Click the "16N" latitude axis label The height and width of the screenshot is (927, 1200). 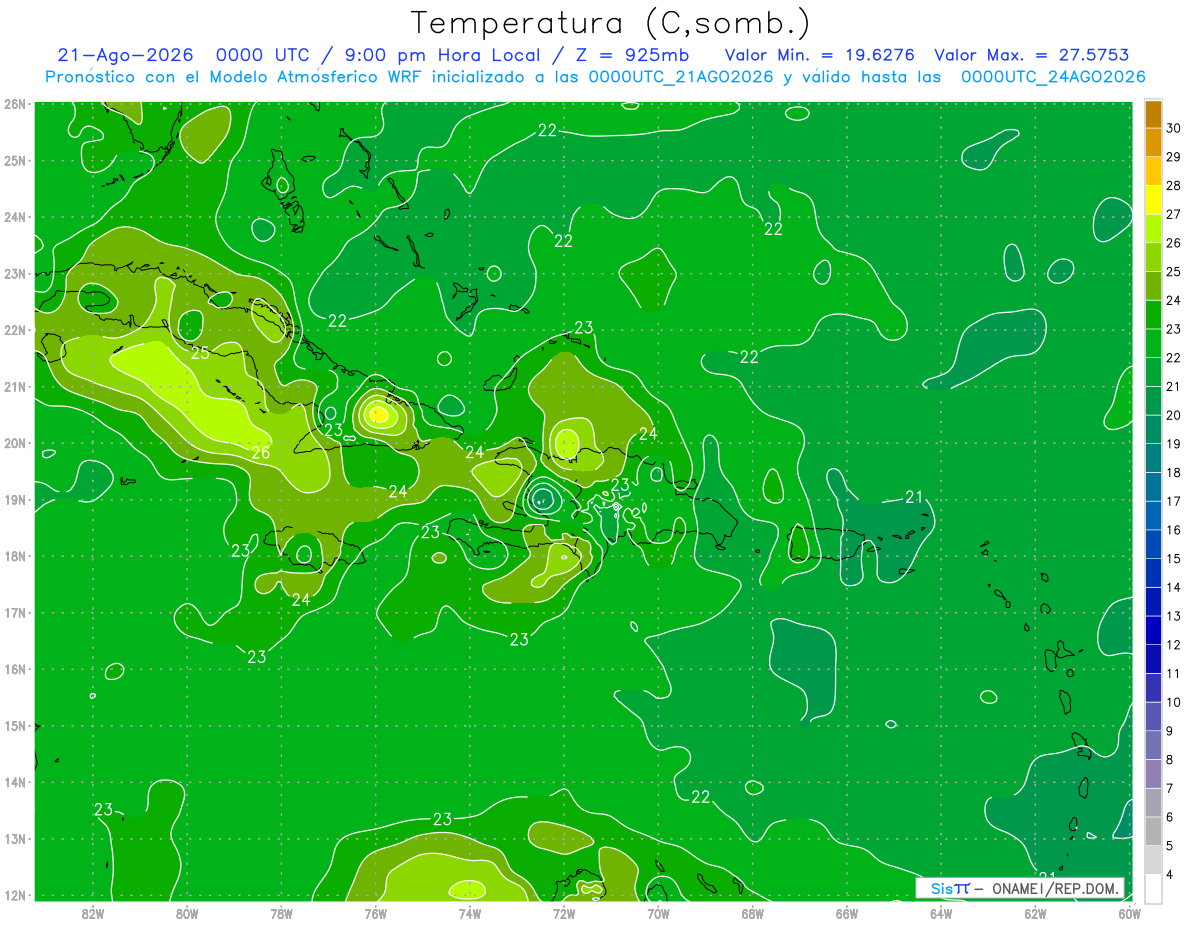[16, 669]
